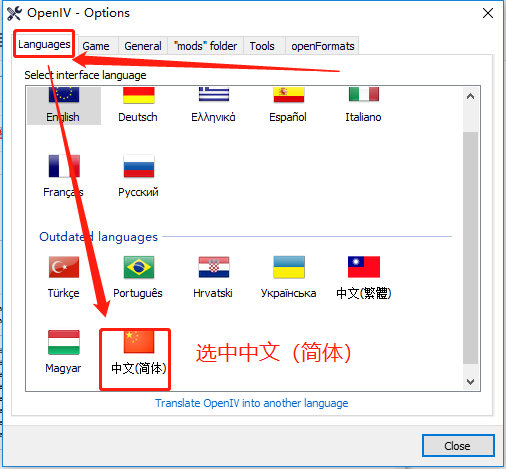Image resolution: width=506 pixels, height=469 pixels.
Task: Click the Deutsch label text
Action: point(138,117)
